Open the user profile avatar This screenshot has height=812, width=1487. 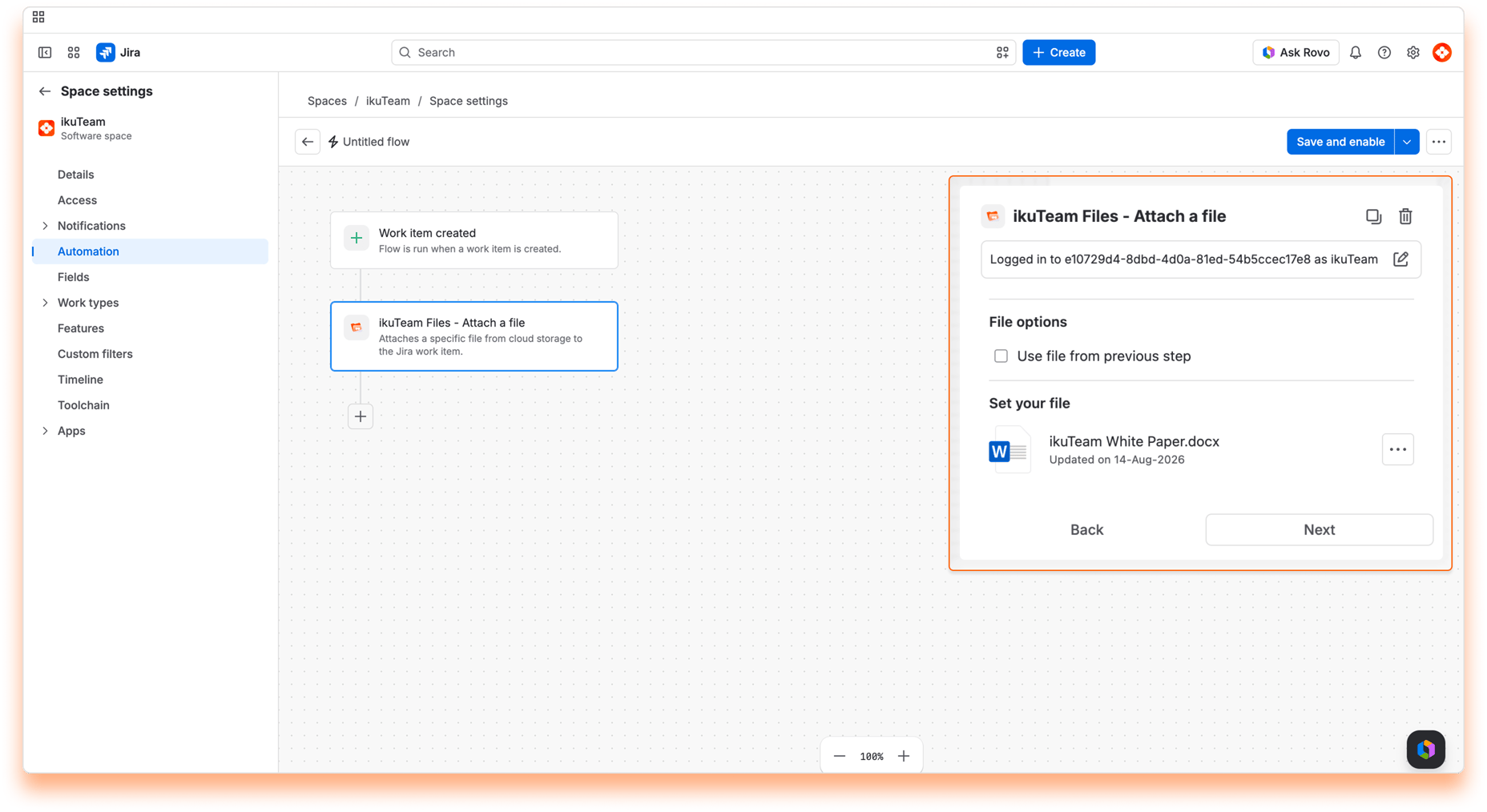point(1442,52)
